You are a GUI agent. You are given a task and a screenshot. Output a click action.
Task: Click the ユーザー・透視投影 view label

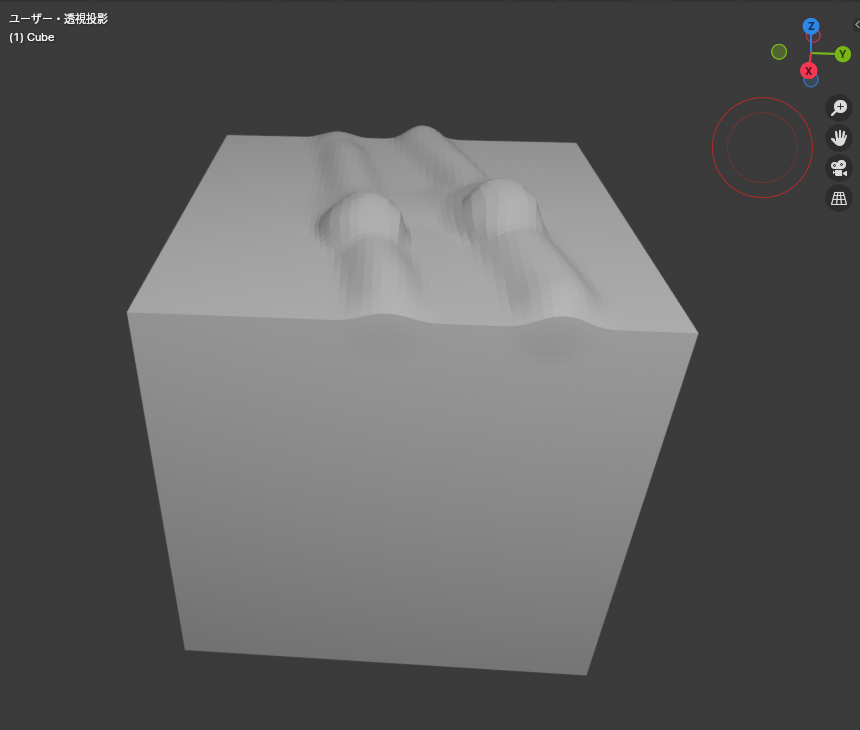(58, 19)
